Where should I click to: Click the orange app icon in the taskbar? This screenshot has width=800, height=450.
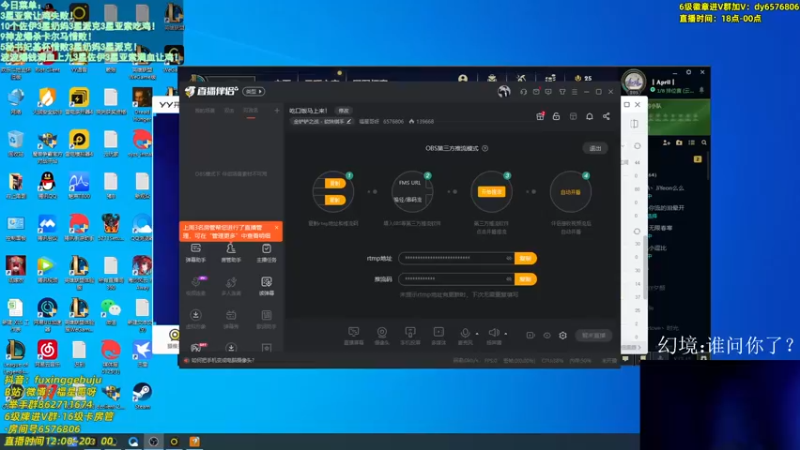[194, 441]
